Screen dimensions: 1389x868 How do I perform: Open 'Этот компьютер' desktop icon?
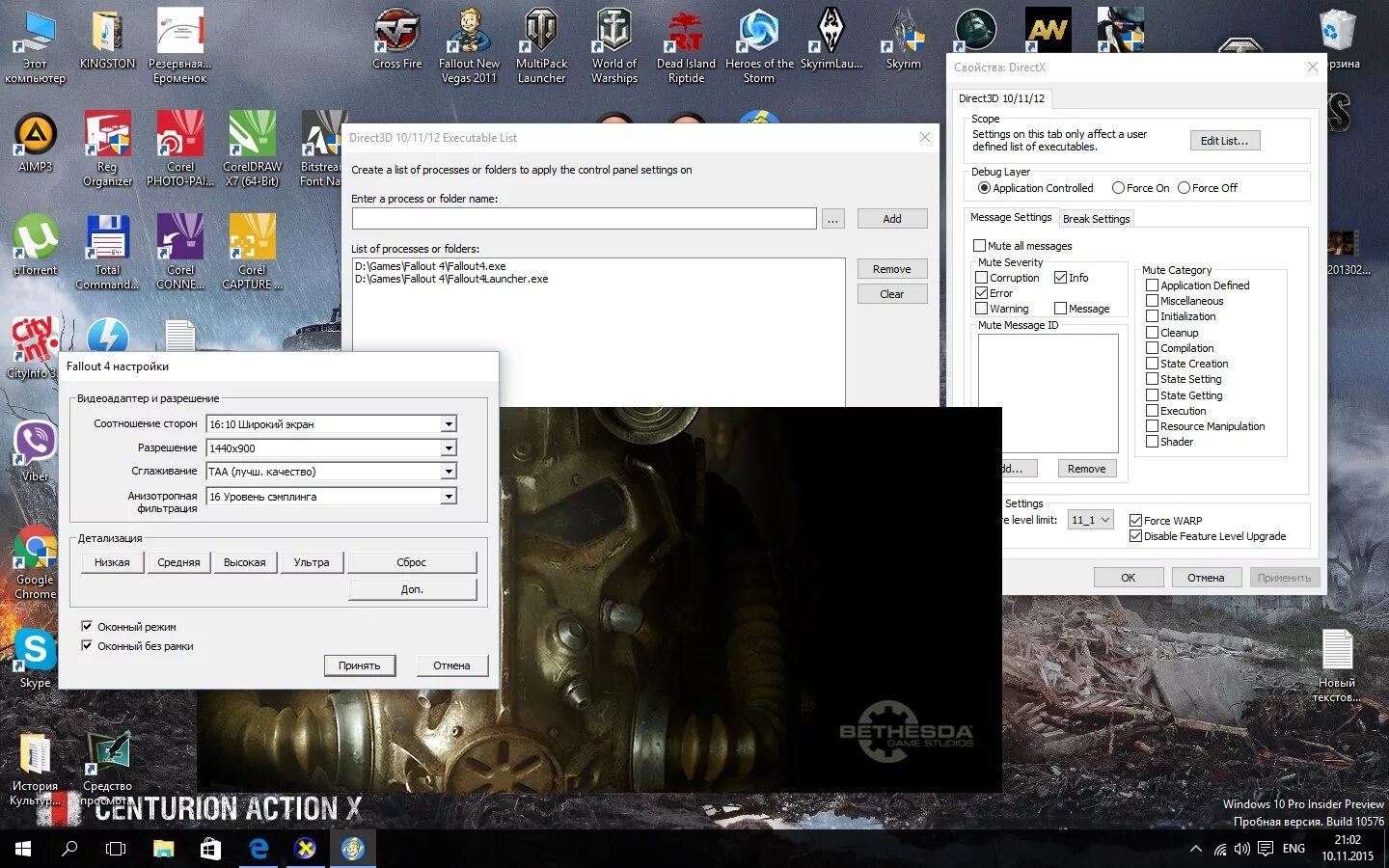(x=36, y=46)
